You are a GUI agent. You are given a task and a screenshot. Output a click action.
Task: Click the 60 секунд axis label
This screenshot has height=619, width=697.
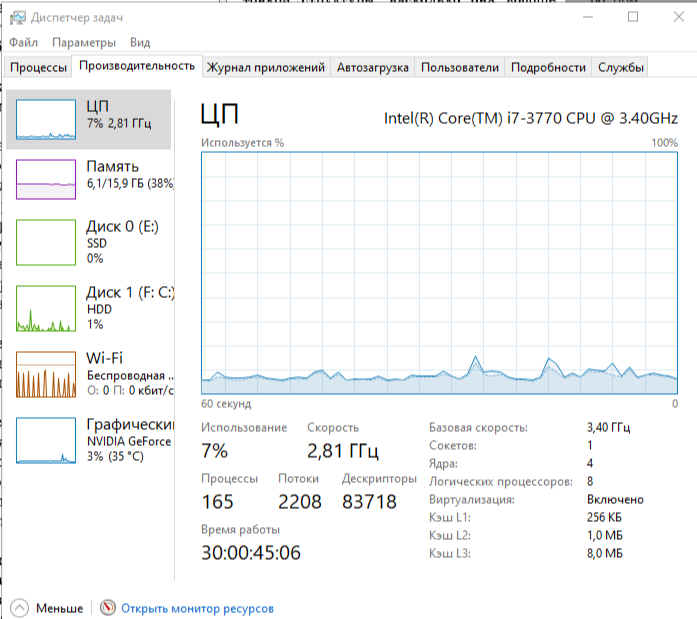point(226,403)
